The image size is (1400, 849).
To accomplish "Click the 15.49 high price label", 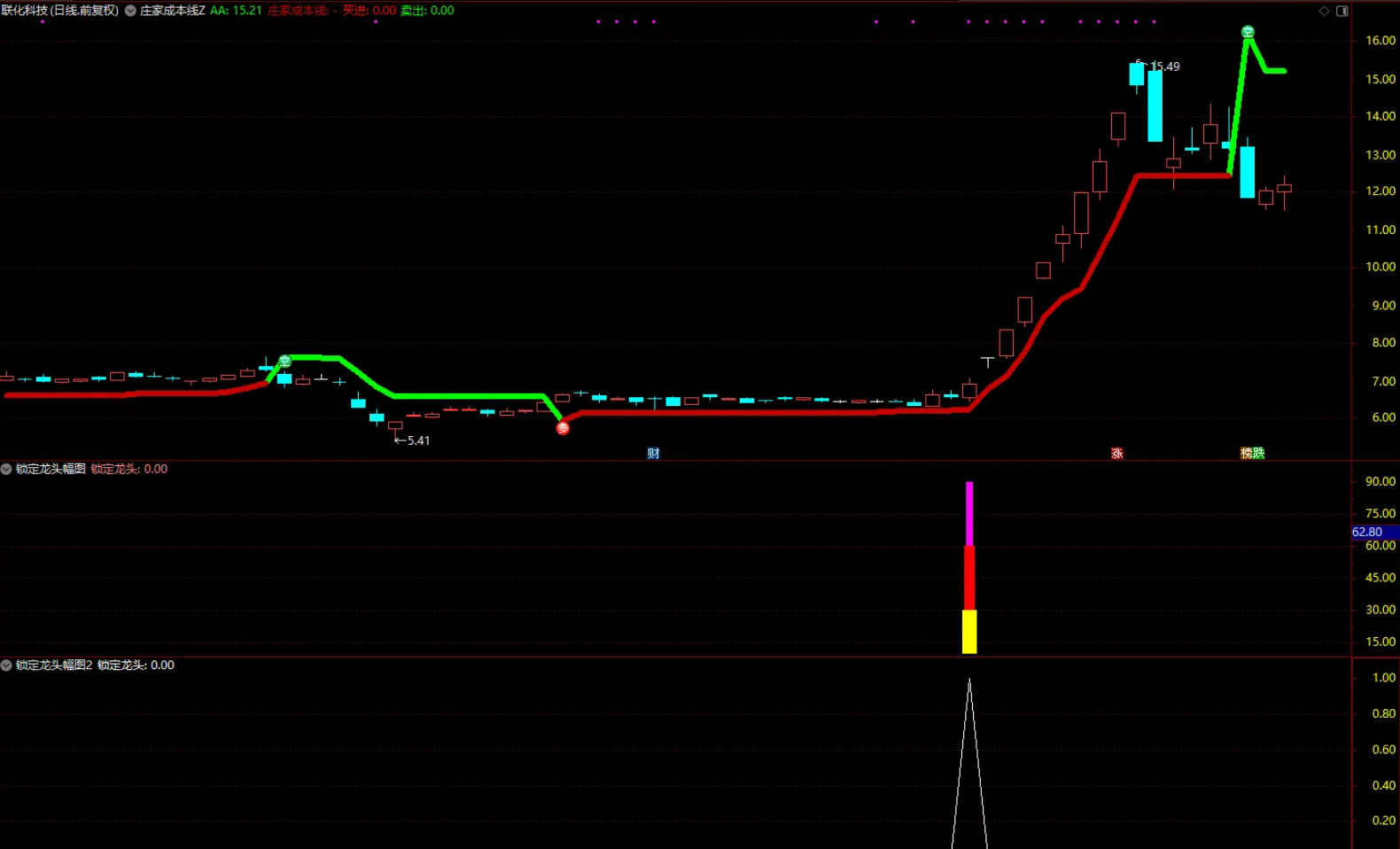I will point(1164,66).
